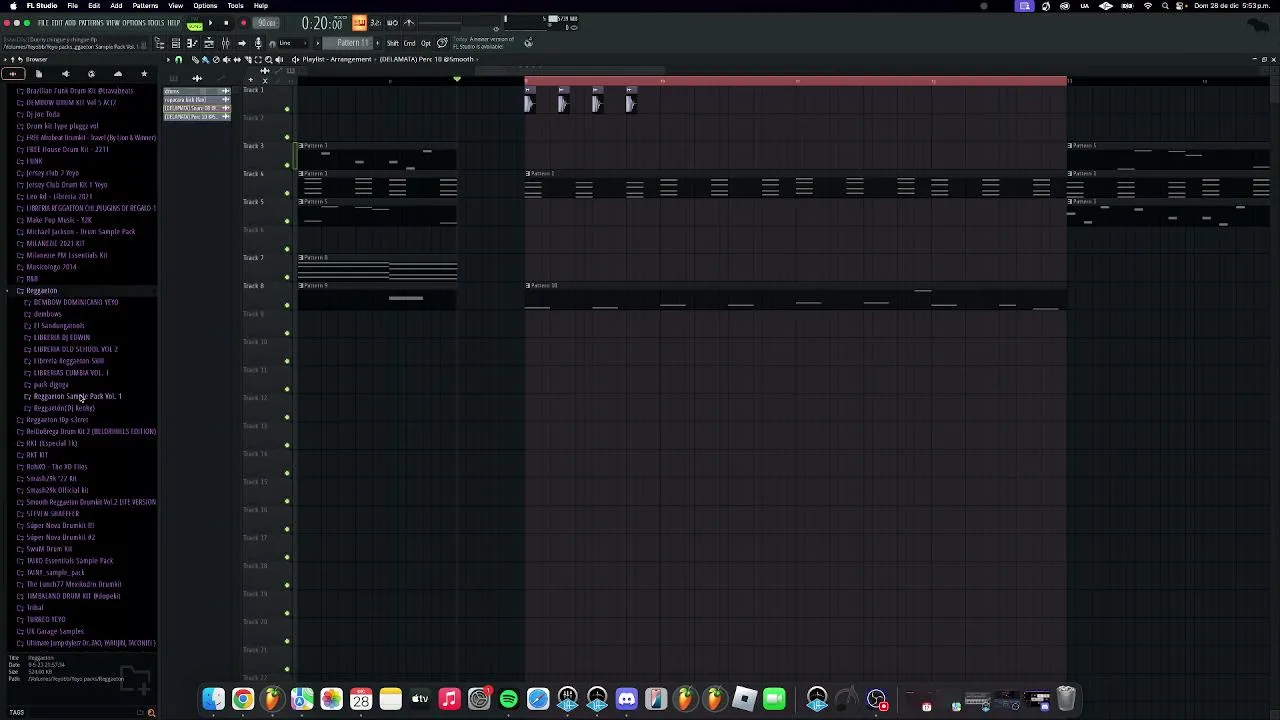Click the Cmd shortcut button in the toolbar

pos(409,43)
